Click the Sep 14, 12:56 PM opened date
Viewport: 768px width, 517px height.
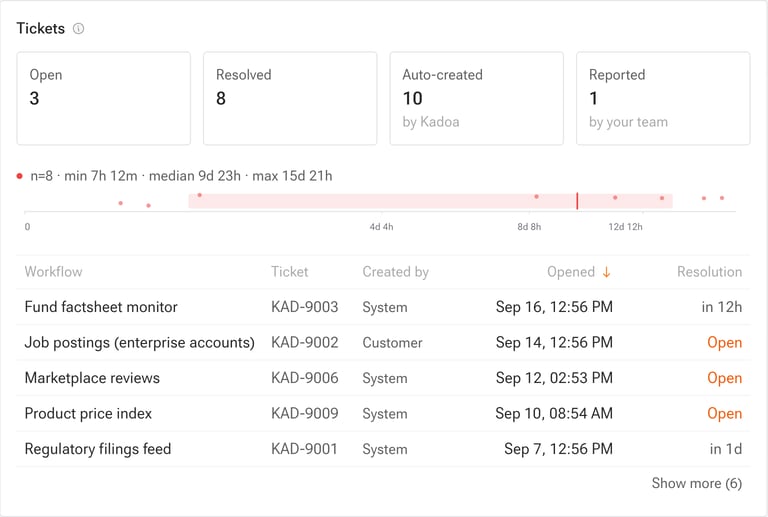(x=554, y=343)
